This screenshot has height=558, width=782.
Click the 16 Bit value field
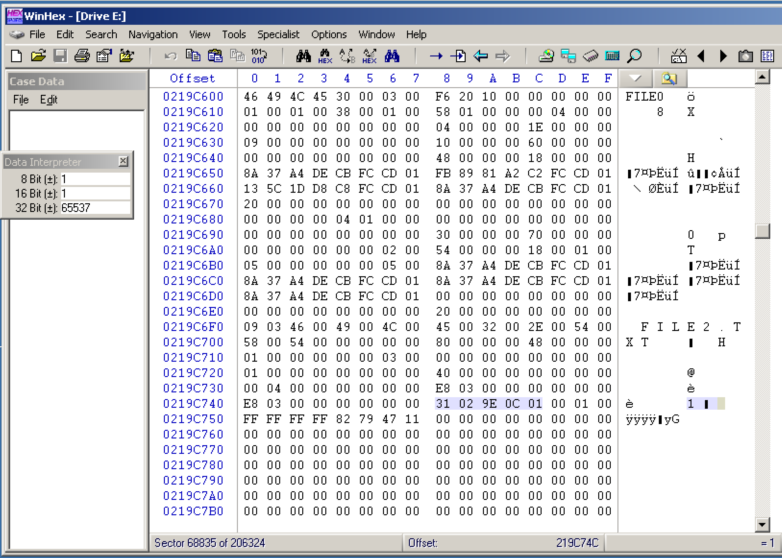(x=95, y=193)
